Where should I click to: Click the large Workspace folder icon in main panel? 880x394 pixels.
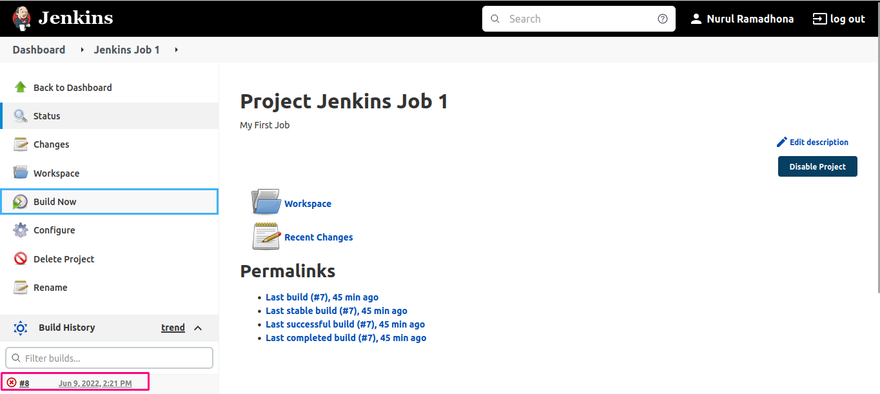click(x=266, y=202)
